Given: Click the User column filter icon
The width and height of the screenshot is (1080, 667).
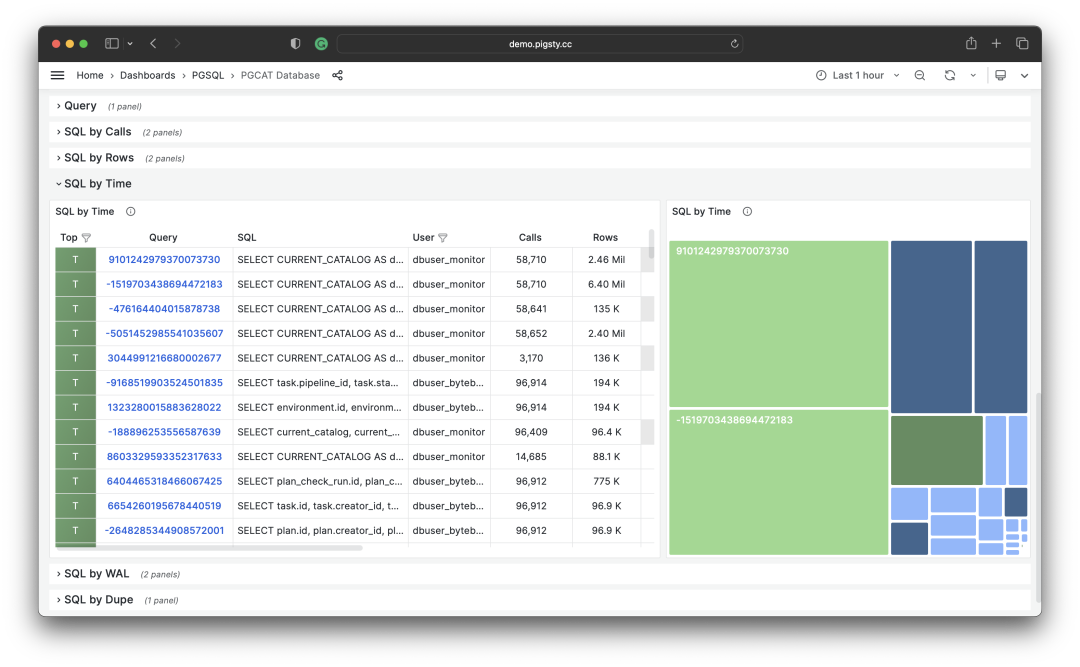Looking at the screenshot, I should 443,238.
